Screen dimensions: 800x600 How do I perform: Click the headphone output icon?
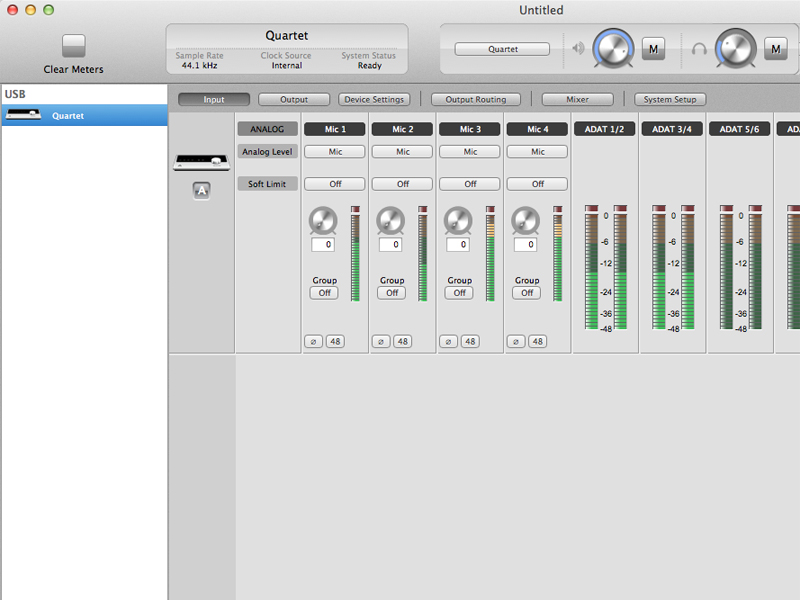(699, 49)
